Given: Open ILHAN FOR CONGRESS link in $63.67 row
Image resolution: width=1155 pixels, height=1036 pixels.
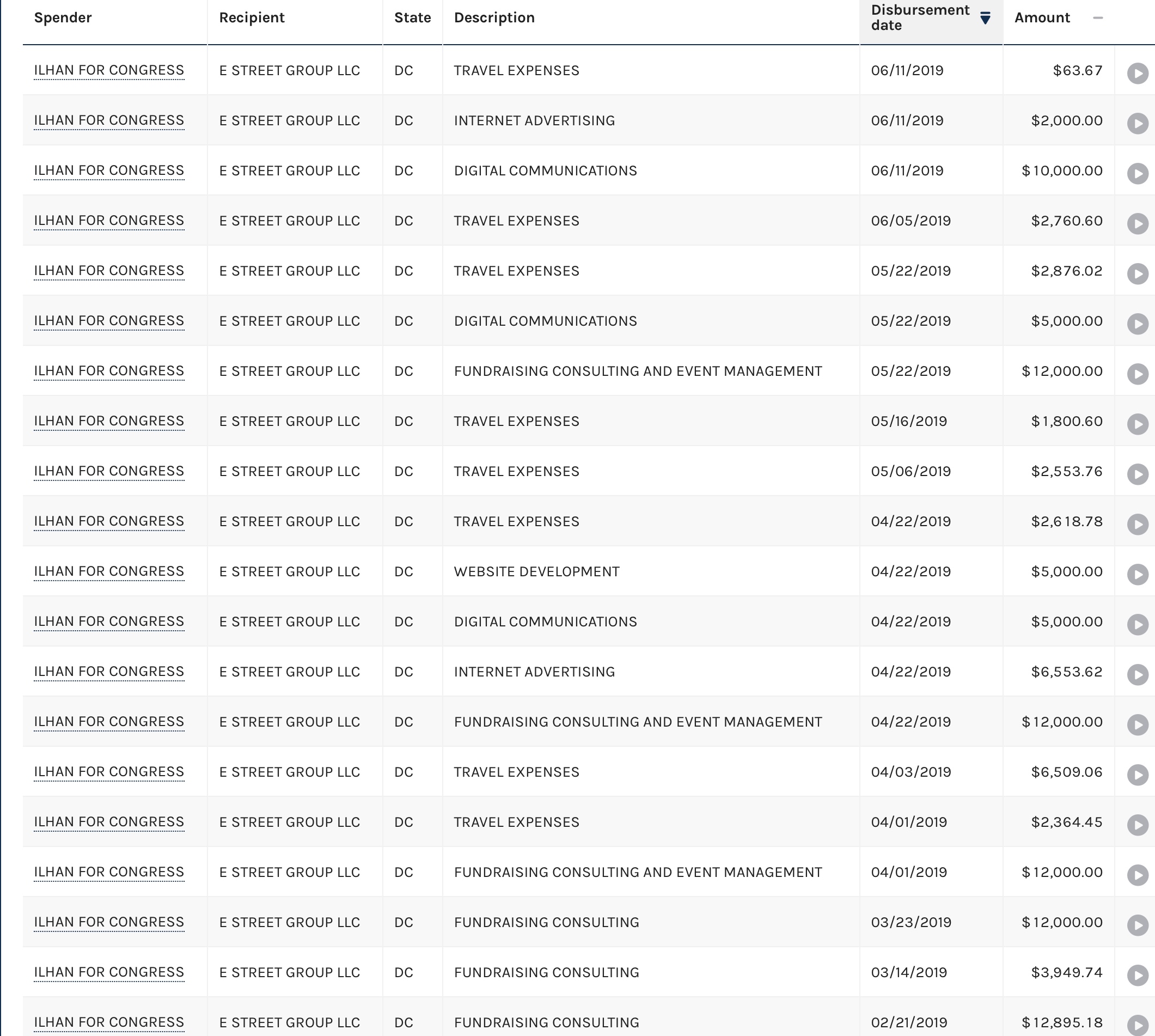Looking at the screenshot, I should (x=109, y=71).
